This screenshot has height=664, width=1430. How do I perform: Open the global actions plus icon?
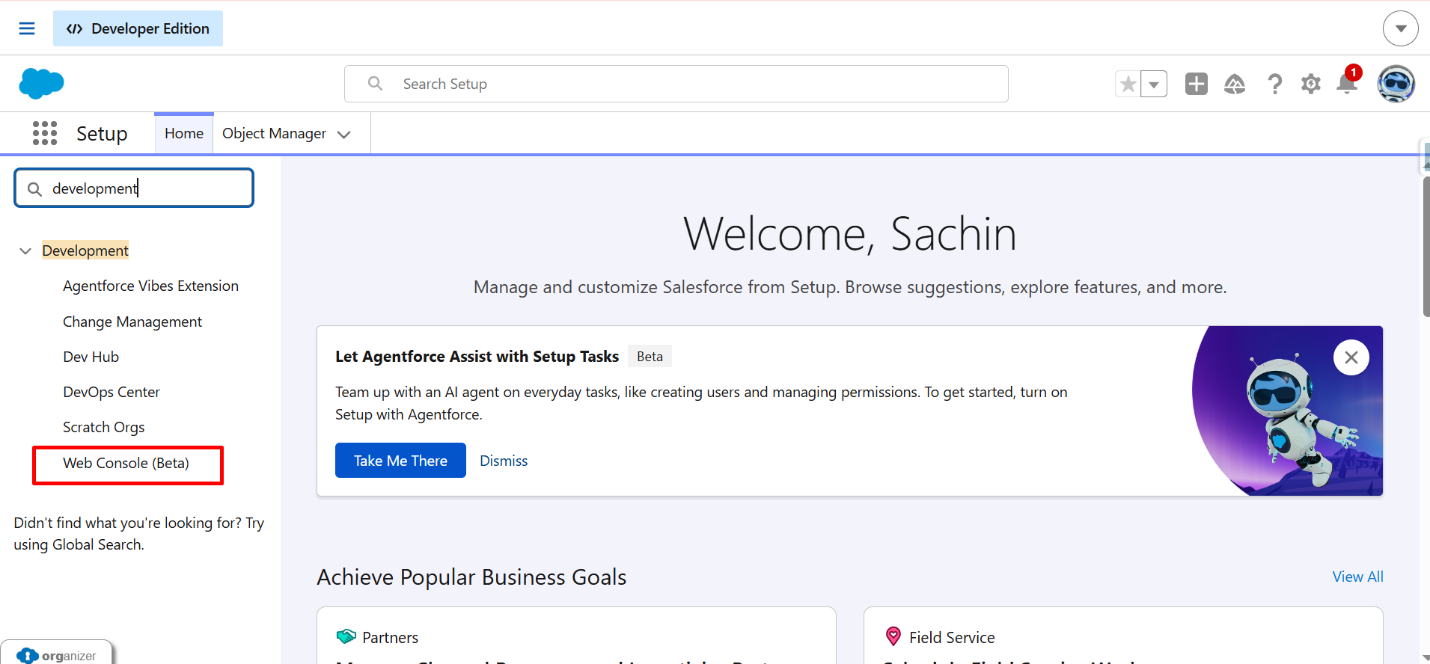click(x=1196, y=84)
